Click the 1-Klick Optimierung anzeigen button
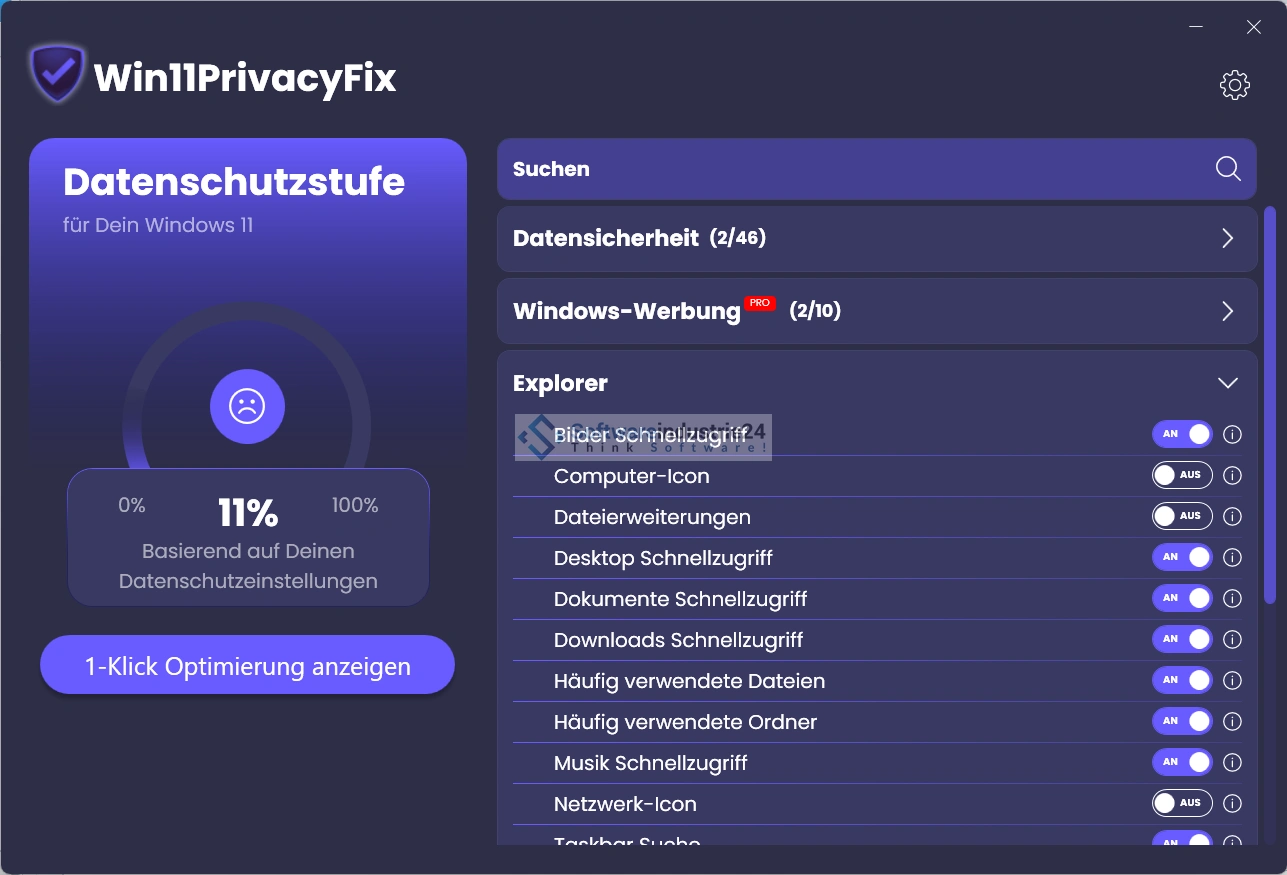 click(x=247, y=666)
